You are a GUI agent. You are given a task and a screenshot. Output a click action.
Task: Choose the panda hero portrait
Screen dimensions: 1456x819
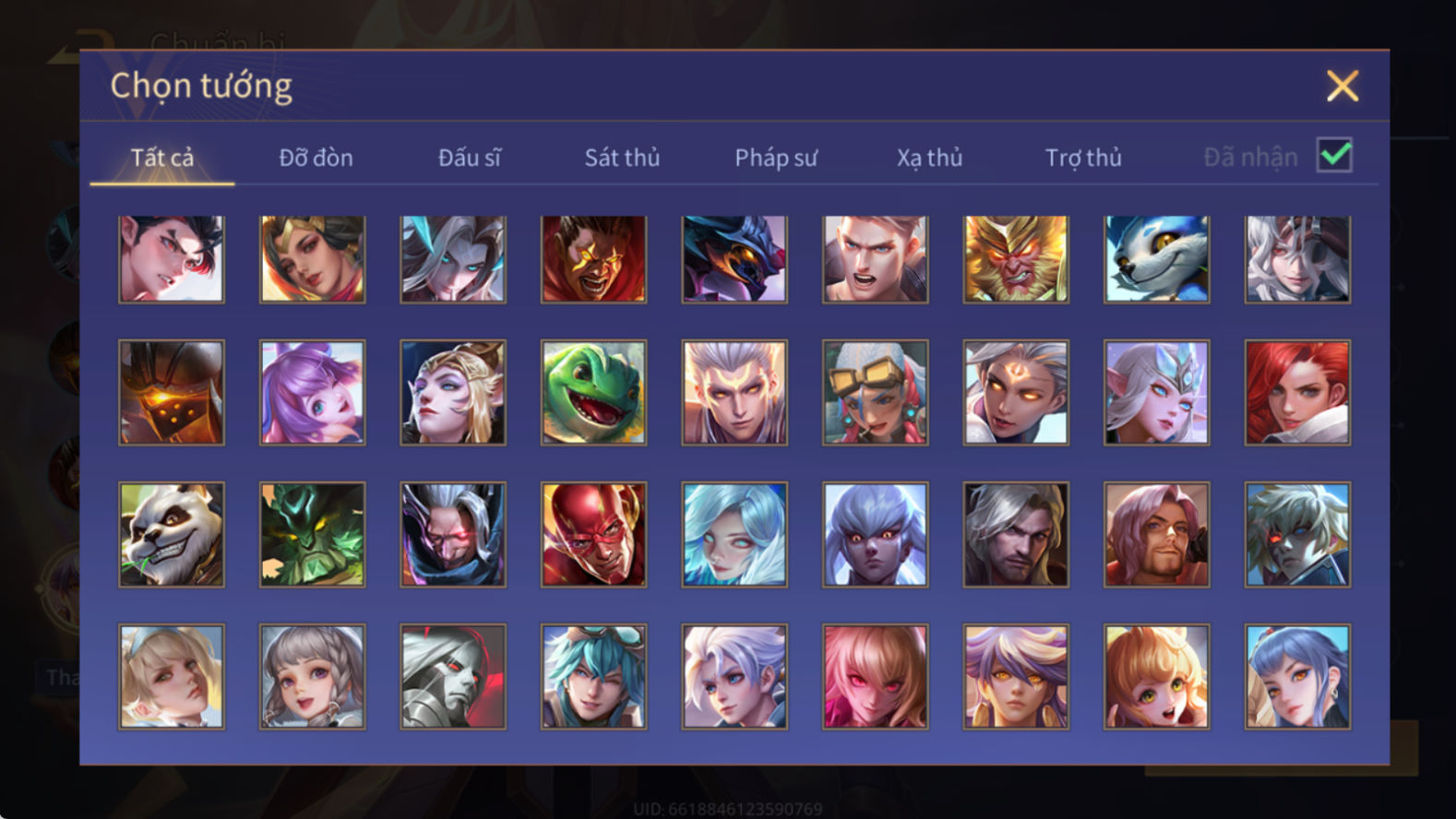click(x=172, y=535)
